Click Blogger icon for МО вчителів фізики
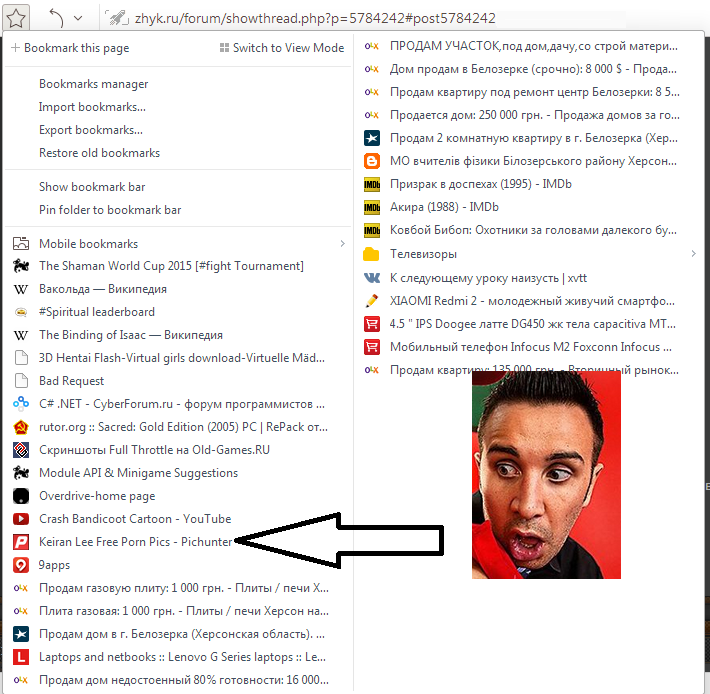This screenshot has height=694, width=710. pyautogui.click(x=372, y=161)
